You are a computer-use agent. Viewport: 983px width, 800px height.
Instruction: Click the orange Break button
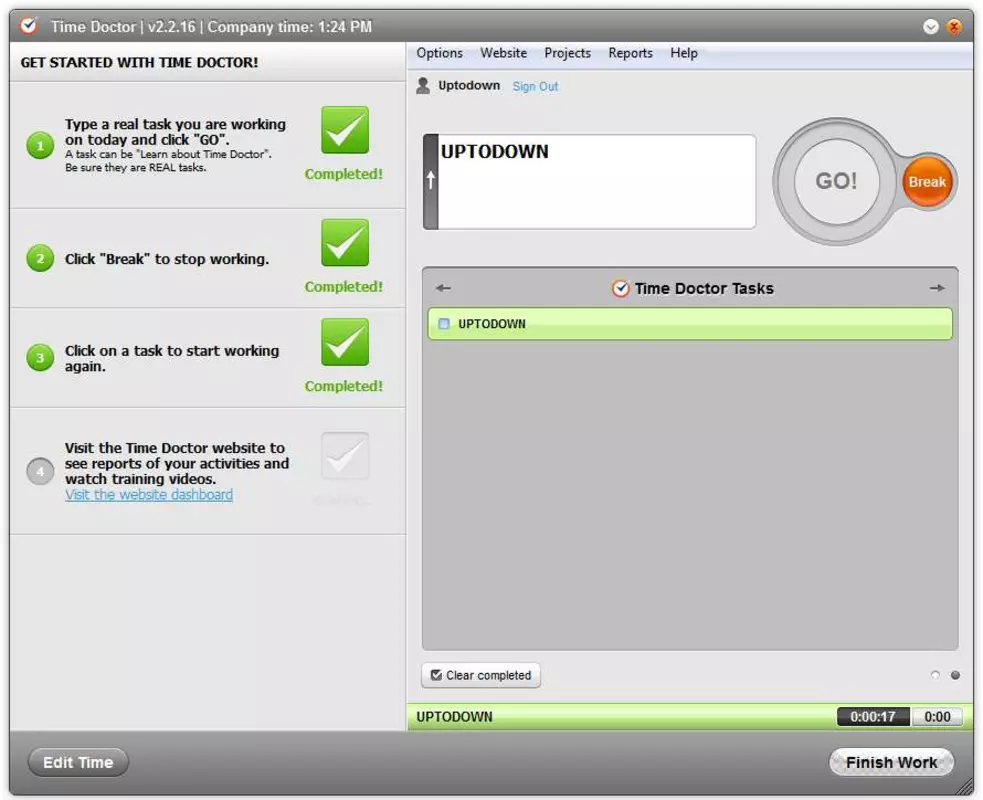[x=927, y=182]
